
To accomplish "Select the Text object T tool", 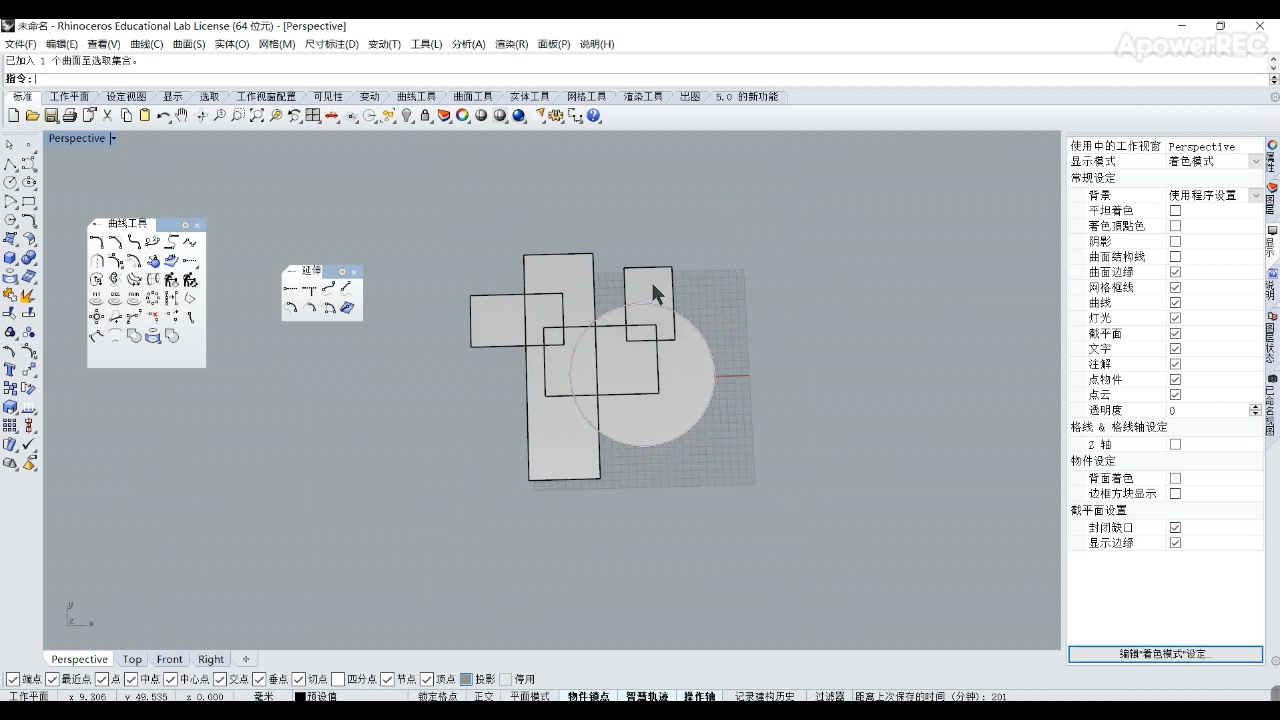I will click(x=10, y=370).
